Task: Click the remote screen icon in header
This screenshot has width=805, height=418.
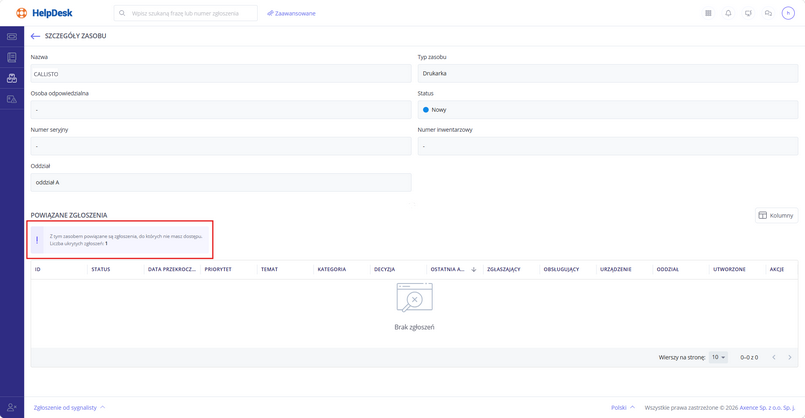Action: (x=748, y=13)
